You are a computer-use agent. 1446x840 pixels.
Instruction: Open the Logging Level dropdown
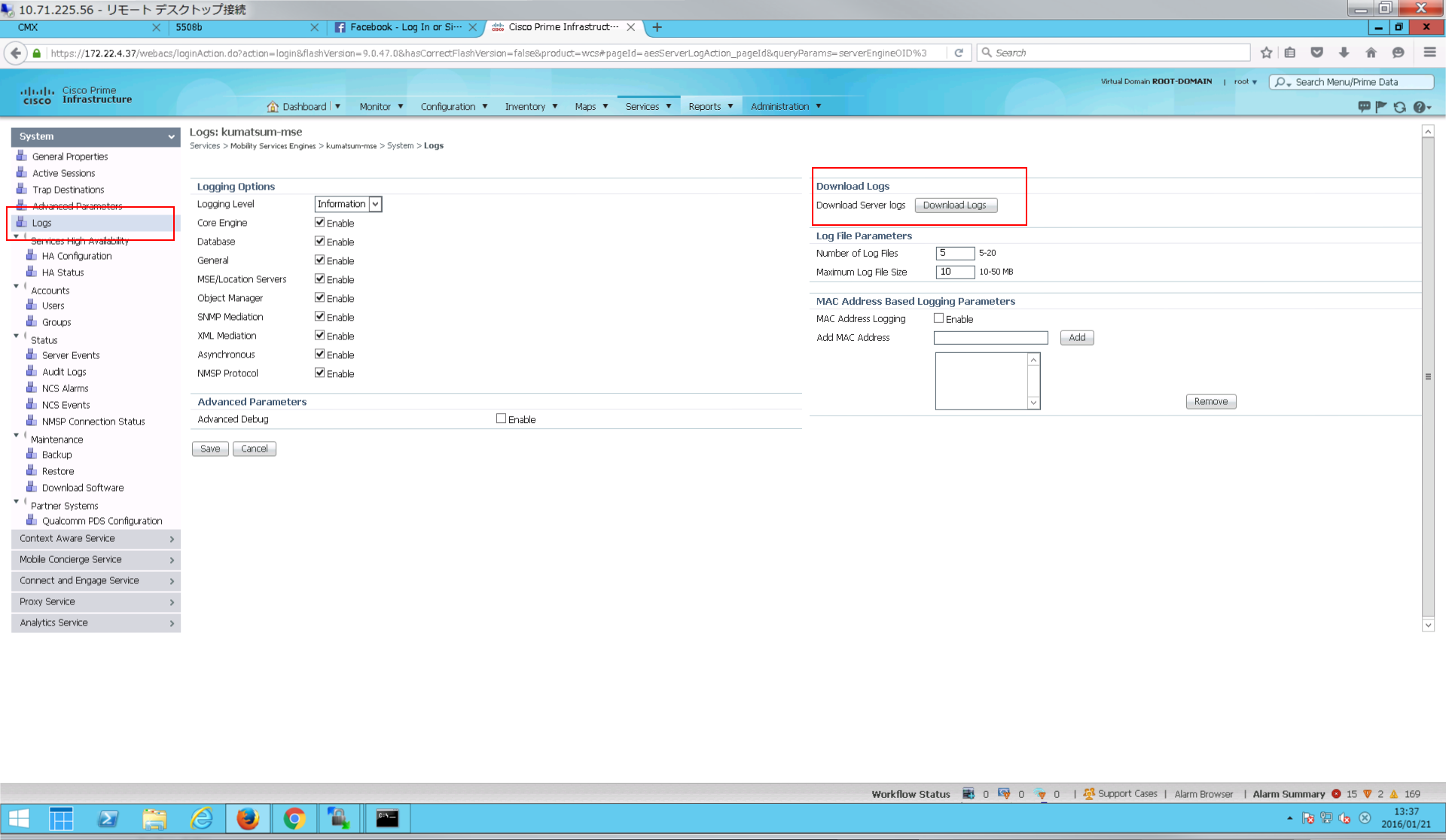tap(348, 204)
